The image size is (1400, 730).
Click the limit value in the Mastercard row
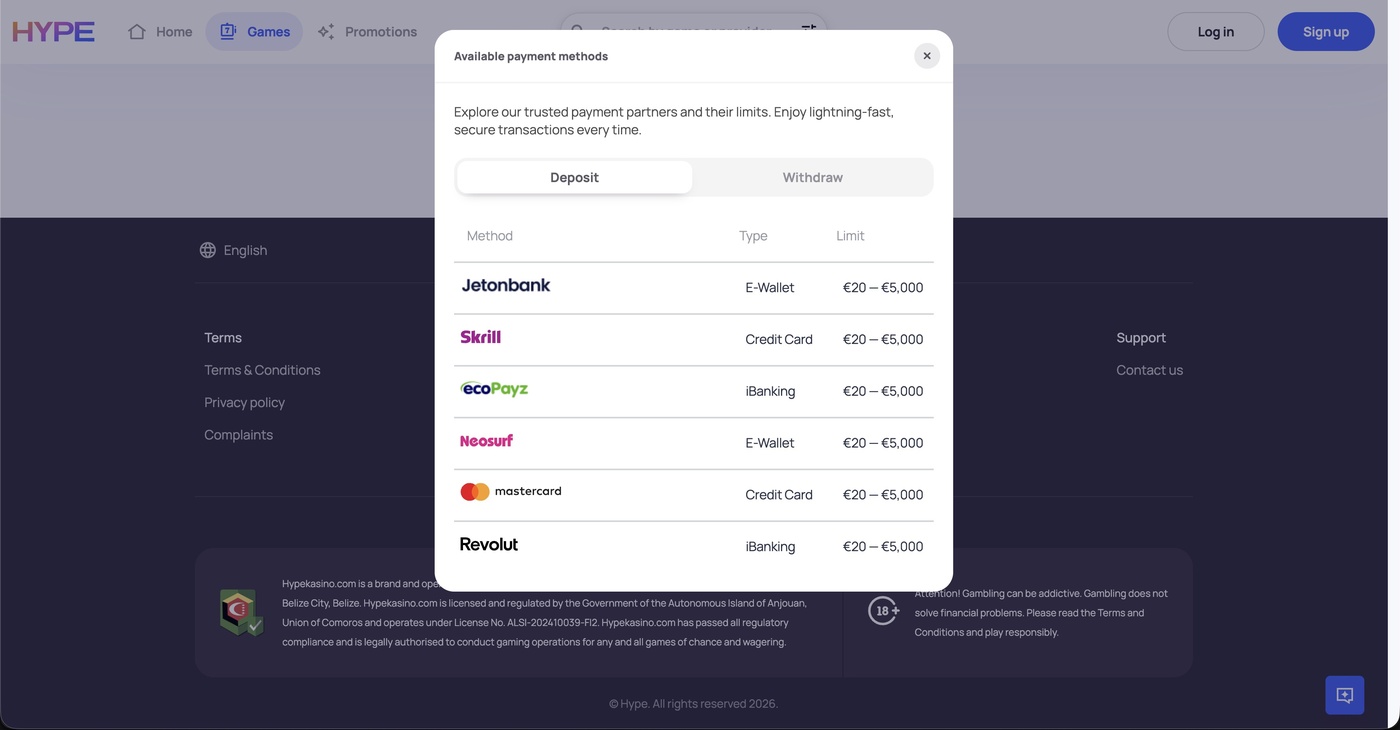point(883,495)
